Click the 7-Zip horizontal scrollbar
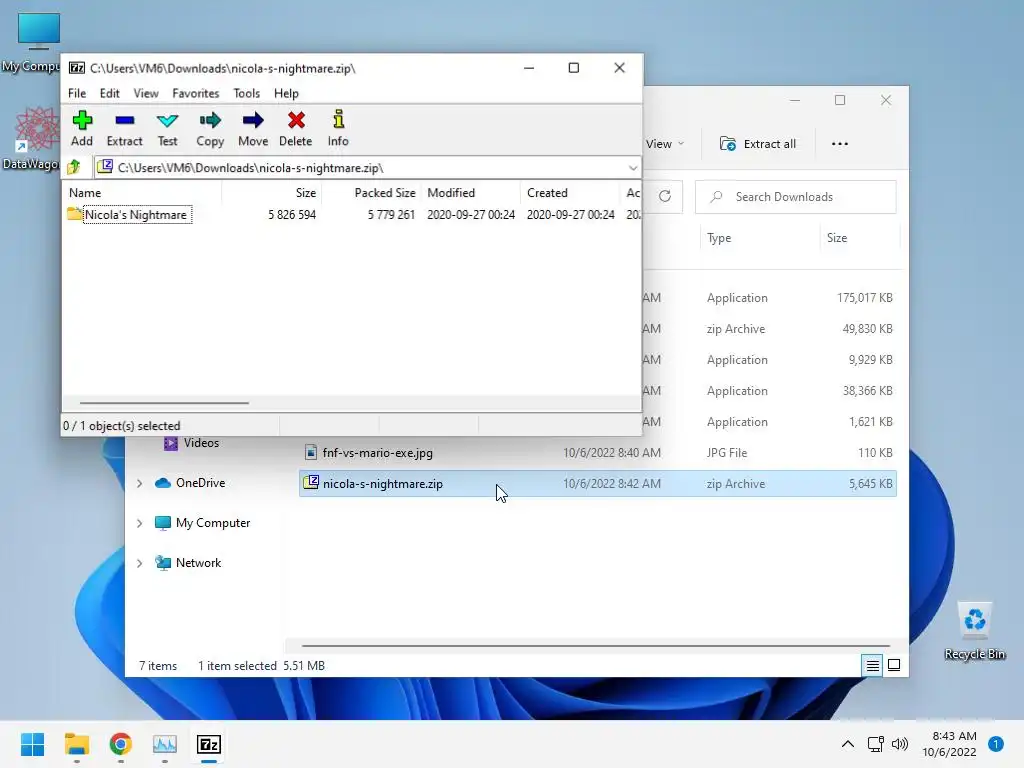This screenshot has height=768, width=1024. coord(164,403)
